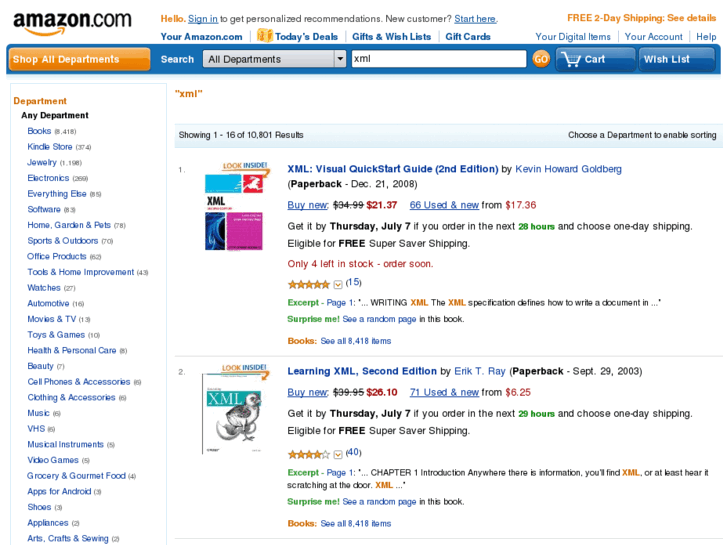Open XML Visual QuickStart Guide book cover
727x545 pixels.
(235, 212)
